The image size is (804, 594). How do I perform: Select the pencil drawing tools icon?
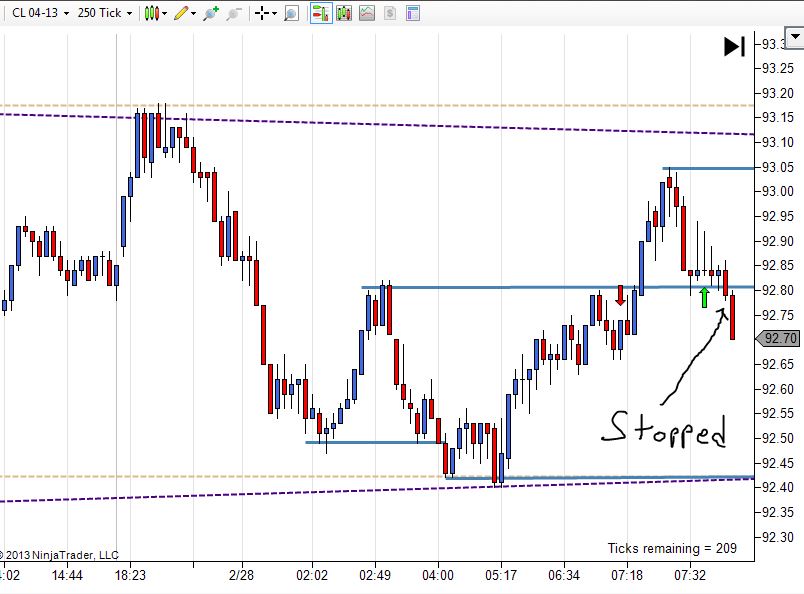click(180, 13)
